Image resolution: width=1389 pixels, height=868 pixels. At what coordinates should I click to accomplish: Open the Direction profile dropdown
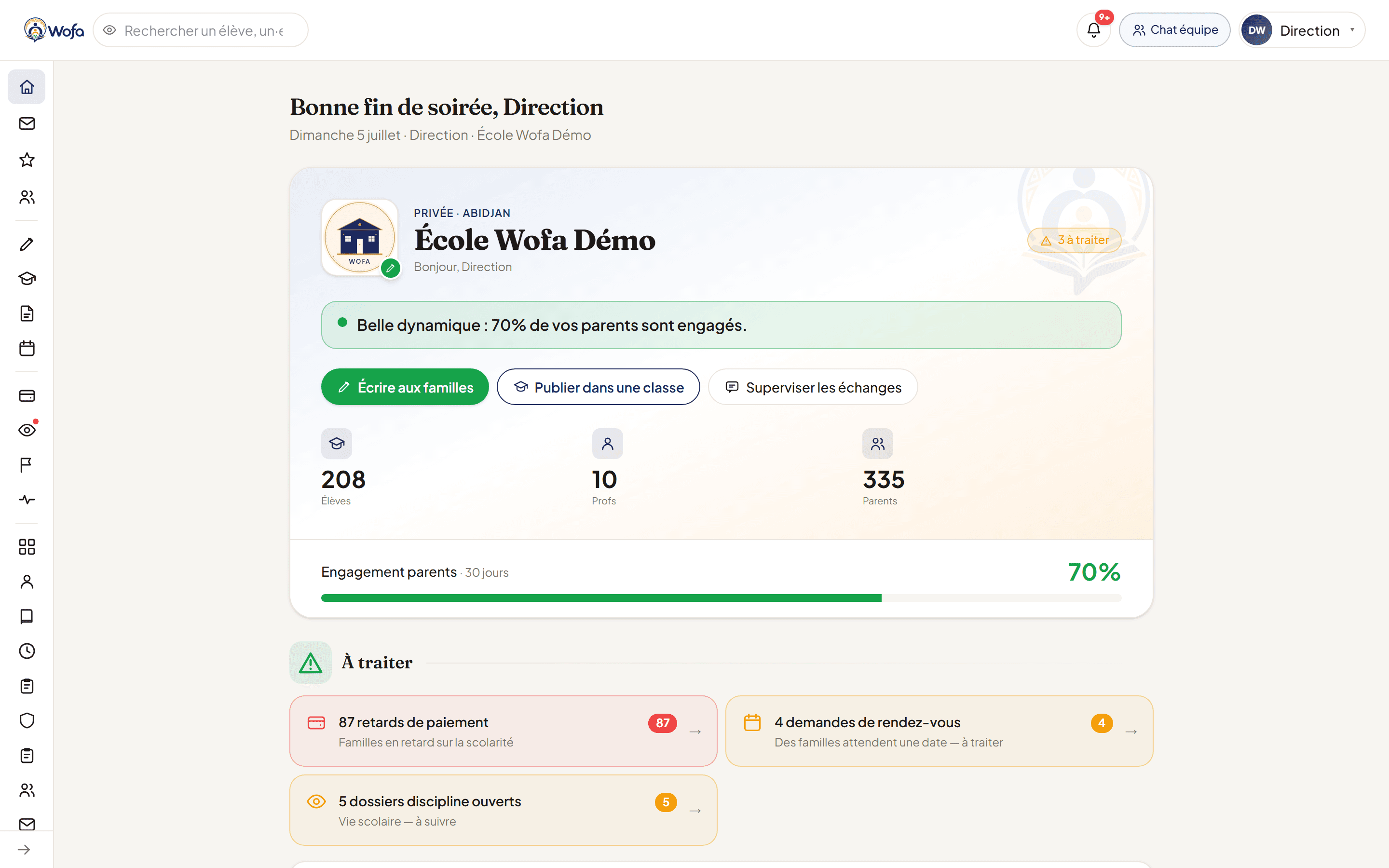point(1301,30)
